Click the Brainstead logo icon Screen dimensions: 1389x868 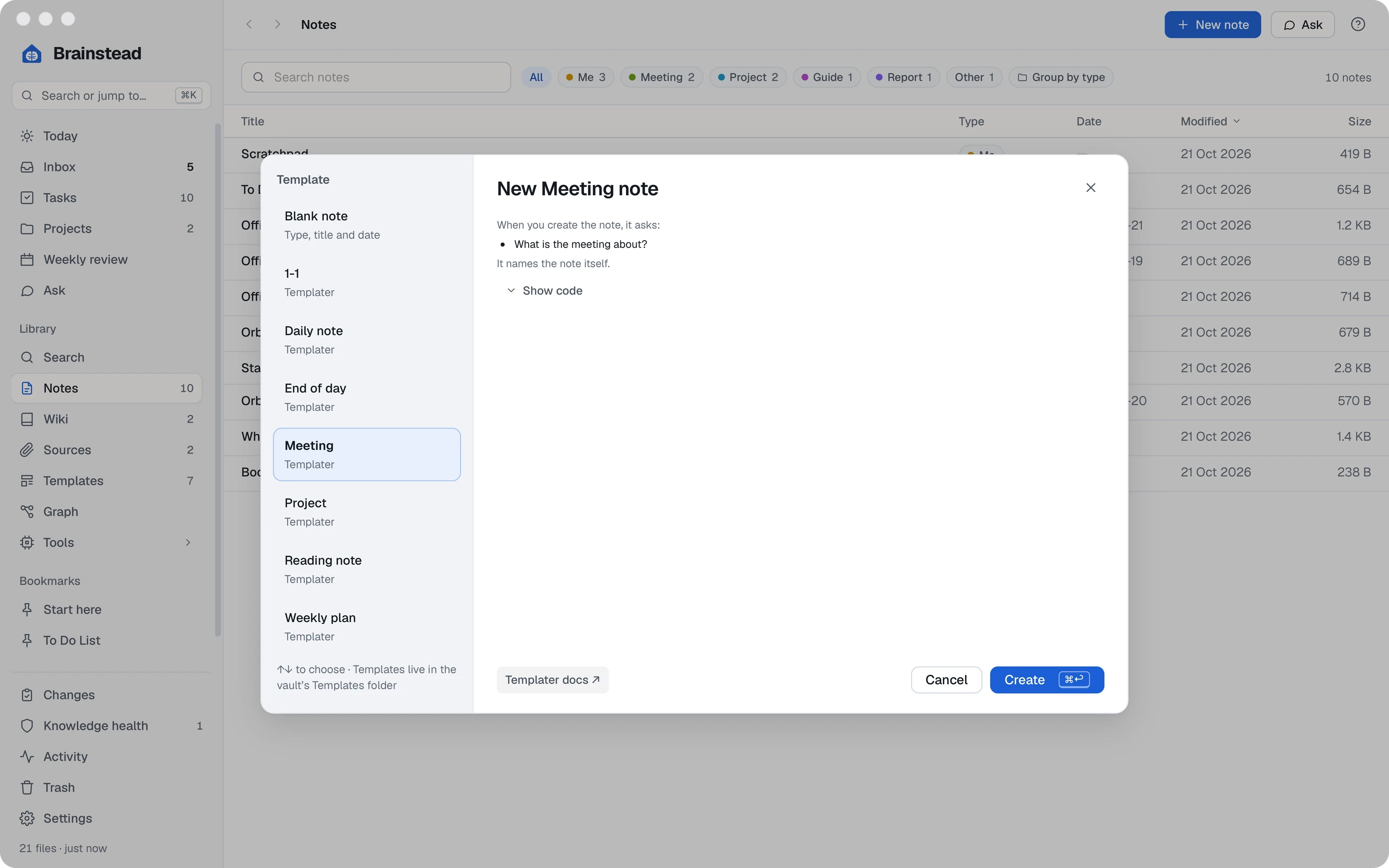click(31, 54)
